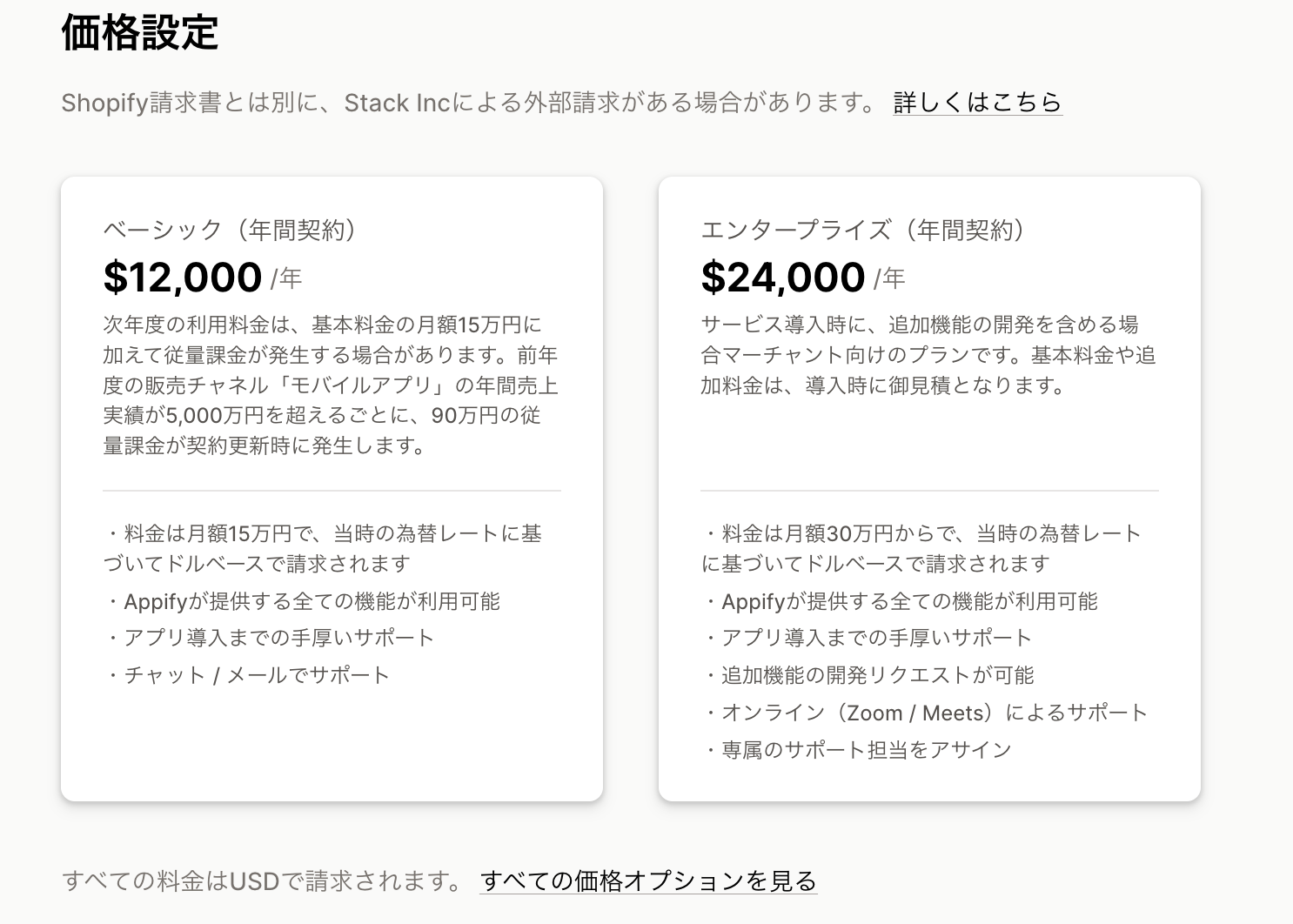Click the Enterprise plan description paragraph
1293x924 pixels.
[928, 355]
